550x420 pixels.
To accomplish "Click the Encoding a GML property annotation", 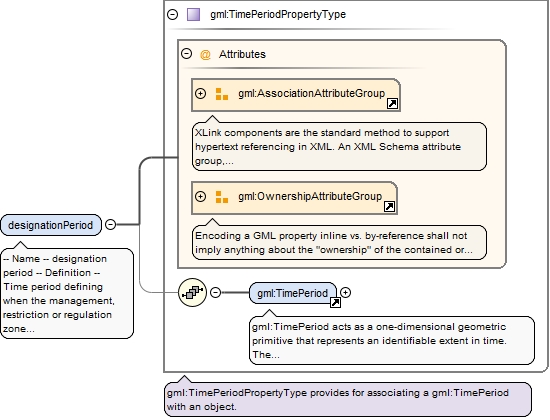I will (339, 242).
